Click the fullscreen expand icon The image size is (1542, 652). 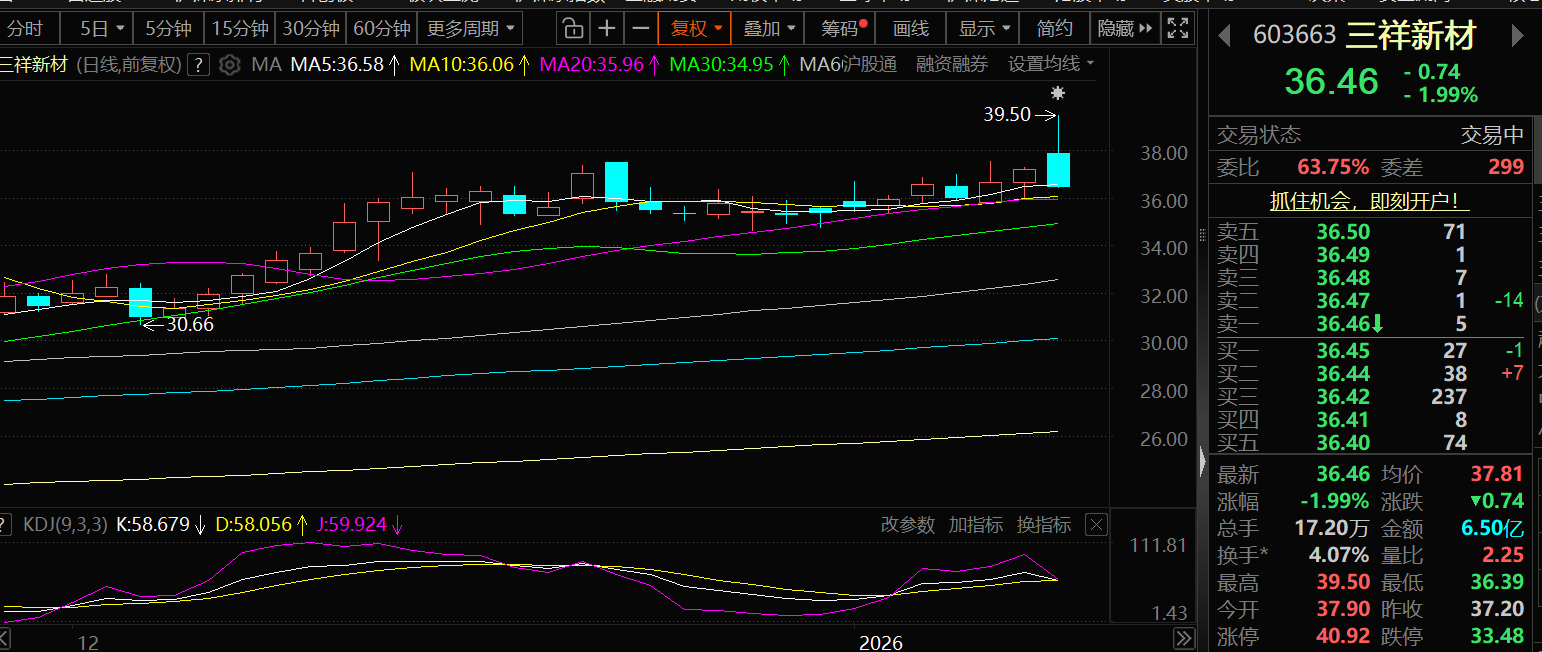(1179, 28)
